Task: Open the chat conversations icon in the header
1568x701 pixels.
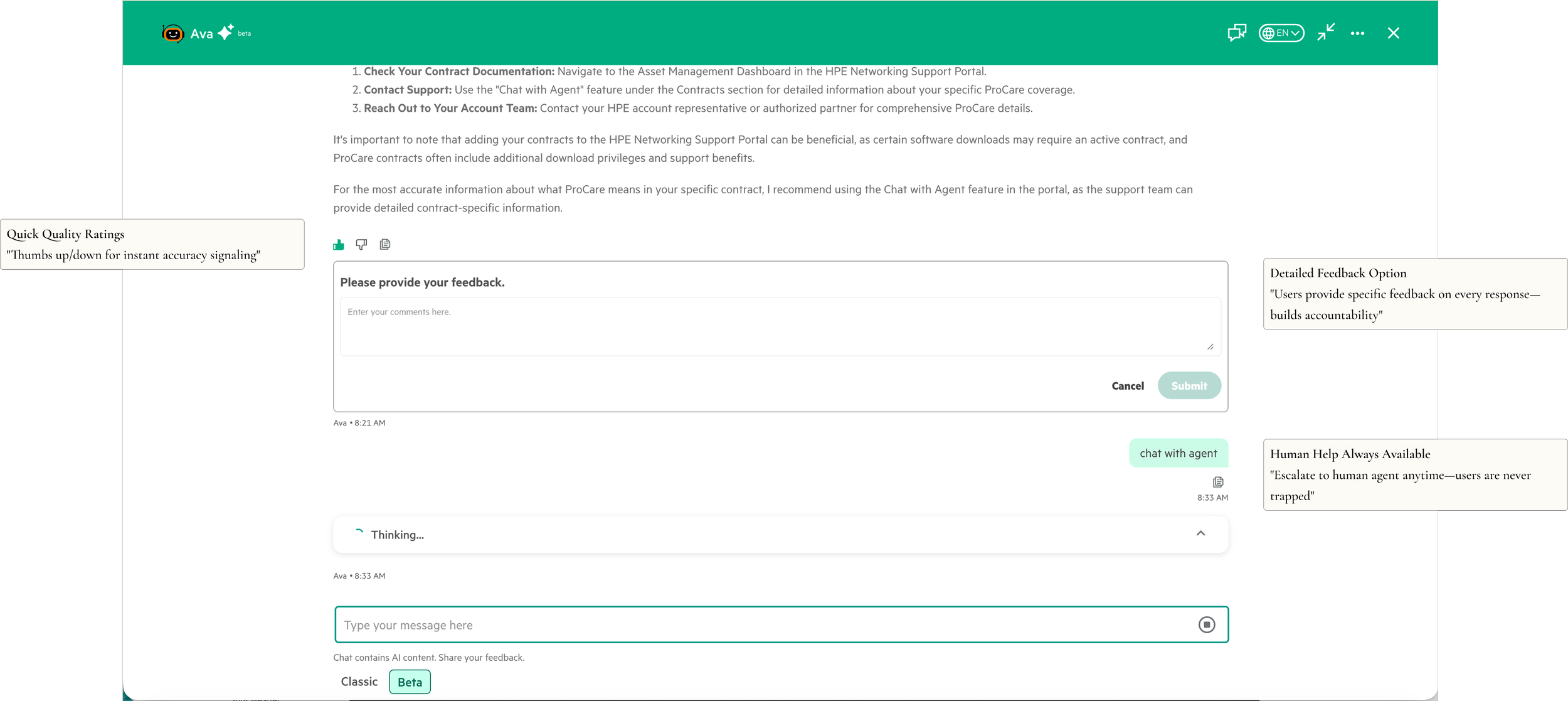Action: tap(1237, 33)
